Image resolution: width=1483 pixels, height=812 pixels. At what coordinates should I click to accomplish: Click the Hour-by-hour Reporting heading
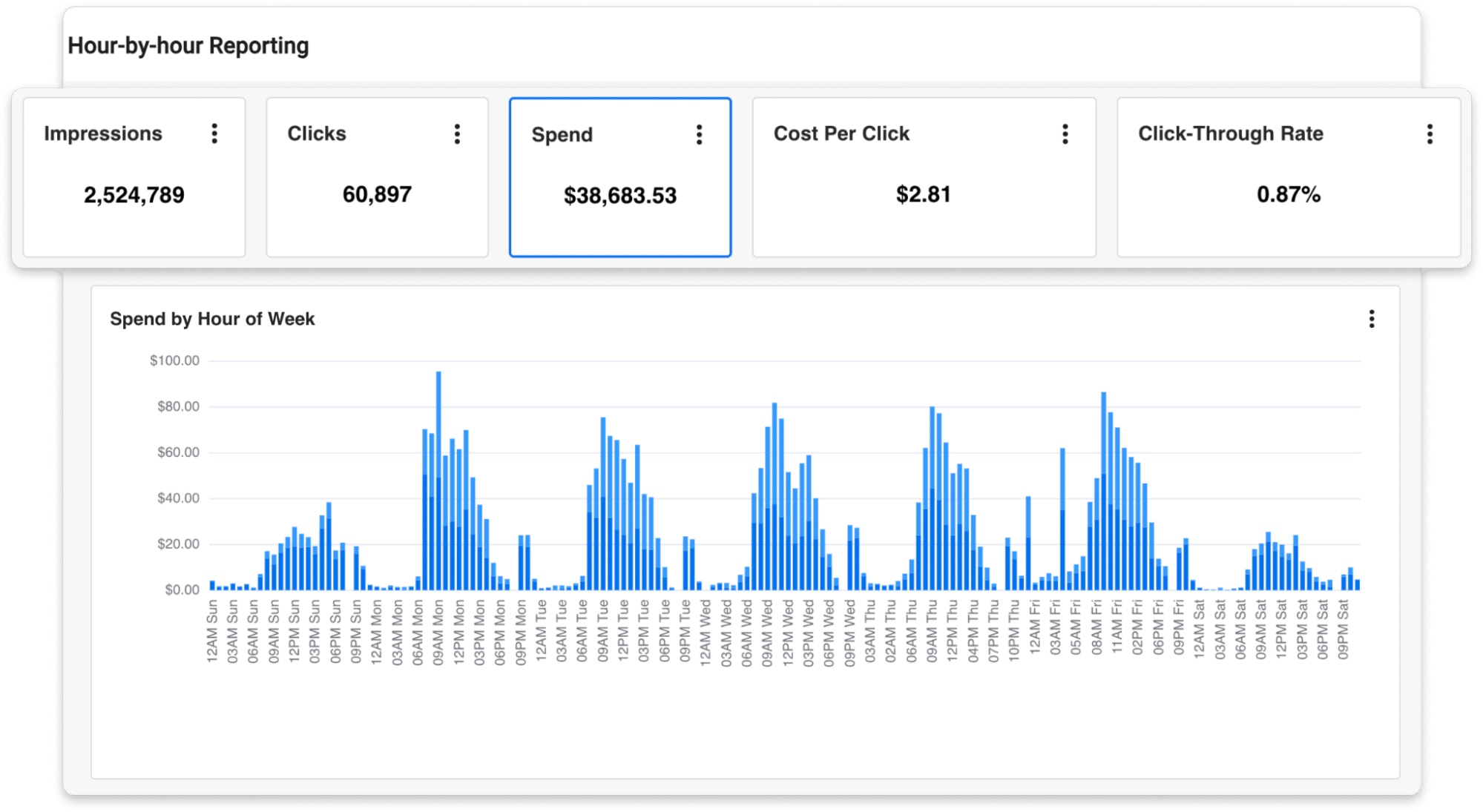point(188,46)
